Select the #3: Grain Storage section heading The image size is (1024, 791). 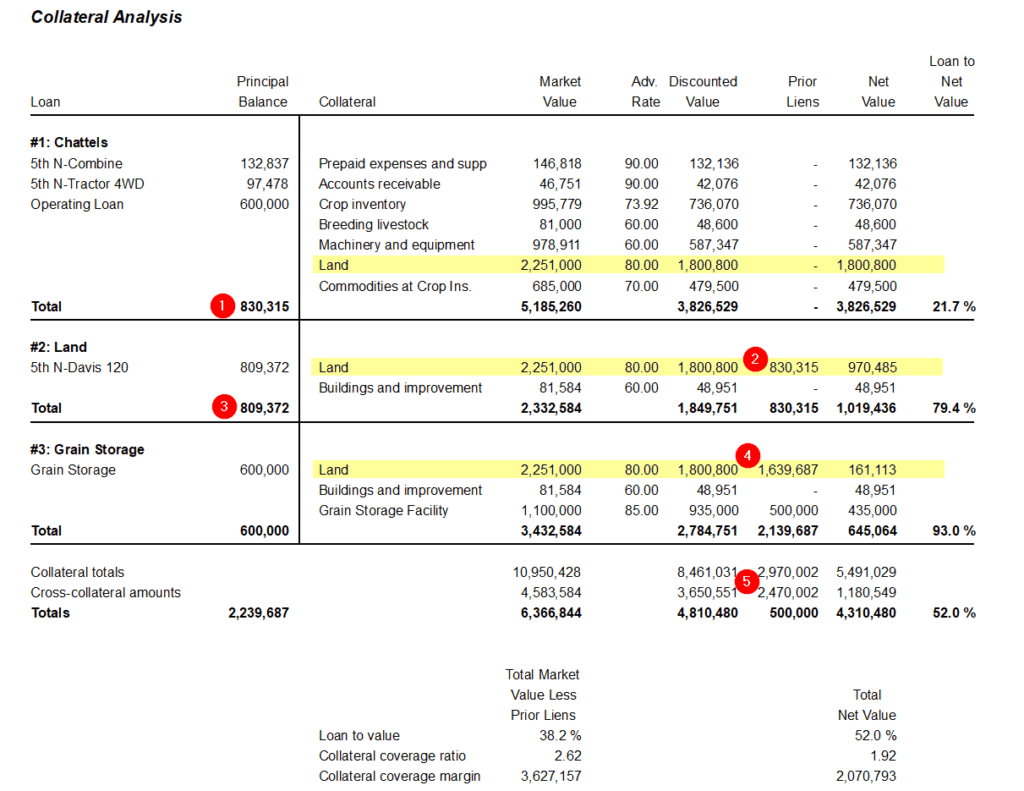coord(87,450)
